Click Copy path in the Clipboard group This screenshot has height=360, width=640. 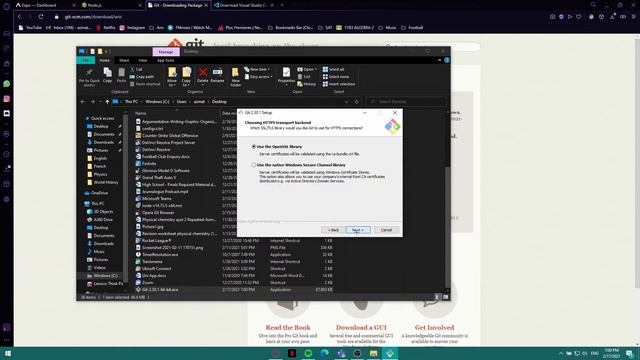pyautogui.click(x=142, y=77)
